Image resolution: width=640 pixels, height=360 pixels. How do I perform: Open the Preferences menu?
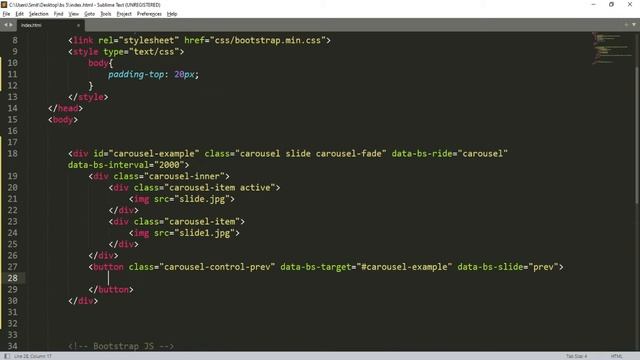[x=149, y=14]
